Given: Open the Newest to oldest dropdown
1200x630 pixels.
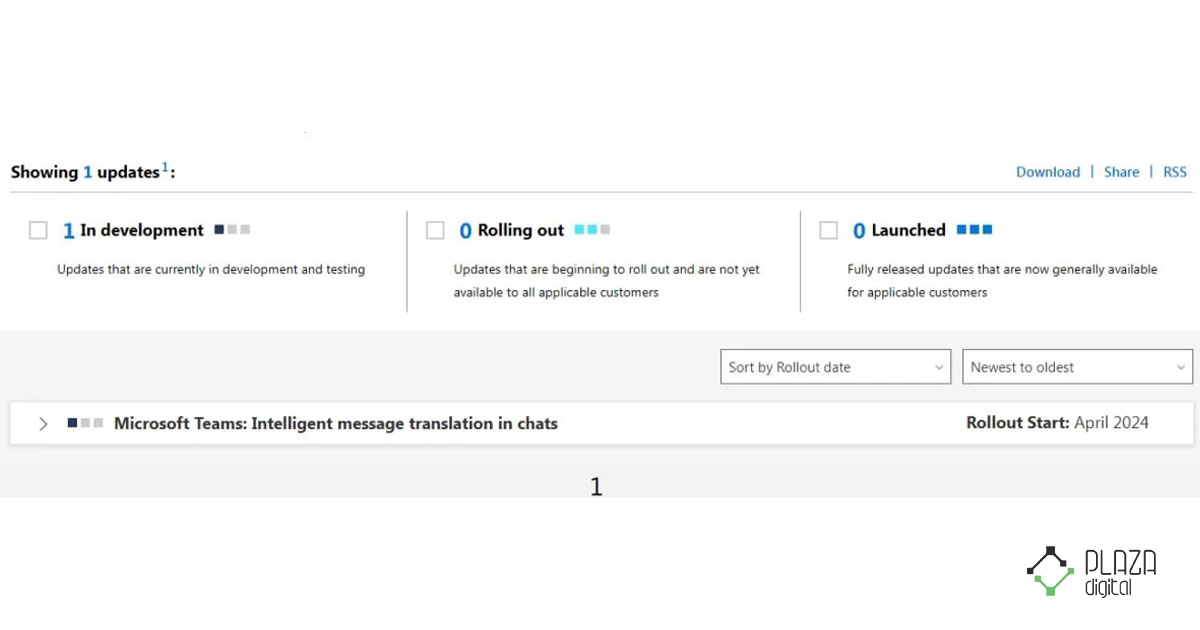Looking at the screenshot, I should 1077,367.
